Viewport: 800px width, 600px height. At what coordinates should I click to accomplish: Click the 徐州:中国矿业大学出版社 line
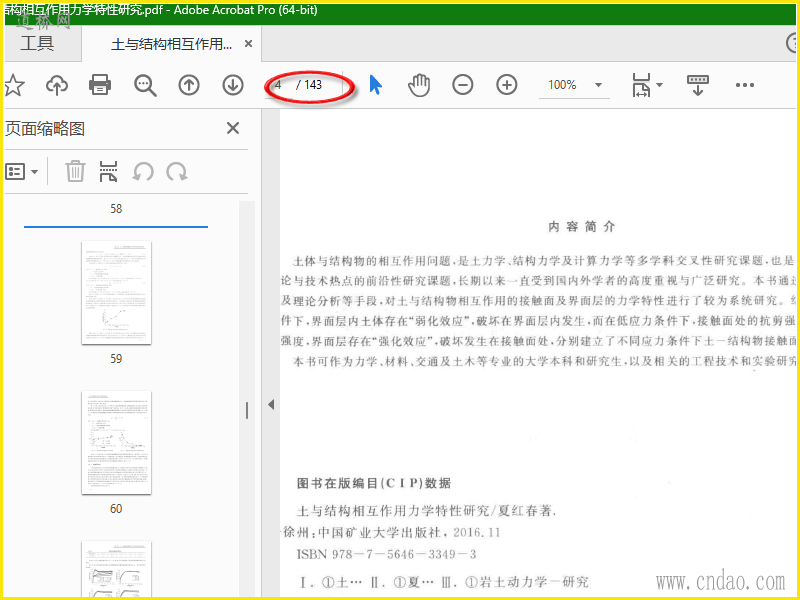(x=391, y=533)
